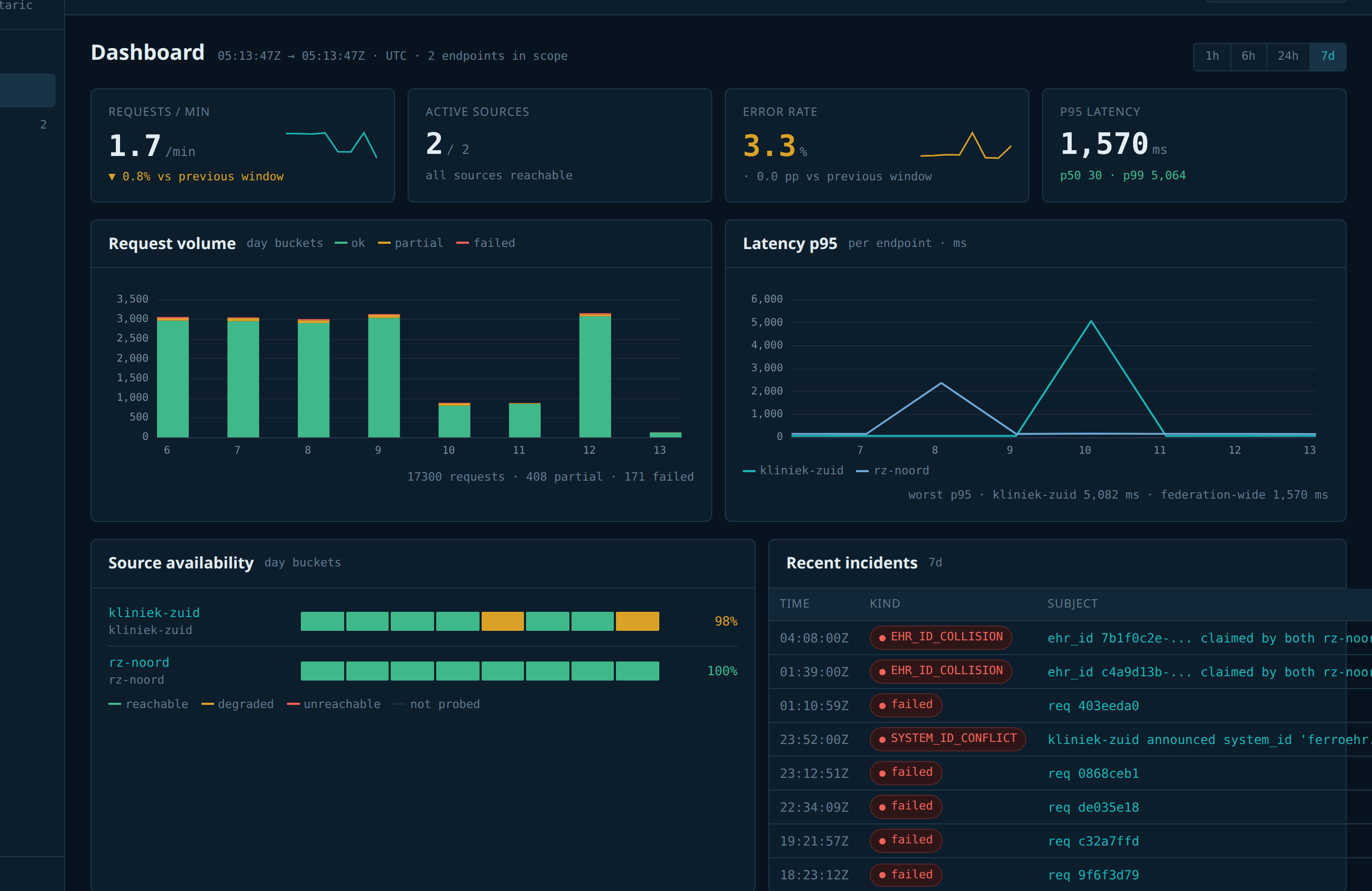Toggle the failed series legend in Request volume

(x=485, y=243)
